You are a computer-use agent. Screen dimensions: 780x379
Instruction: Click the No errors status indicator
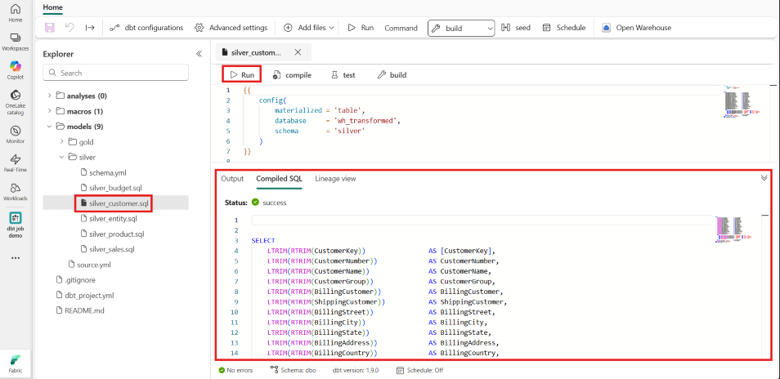point(235,370)
